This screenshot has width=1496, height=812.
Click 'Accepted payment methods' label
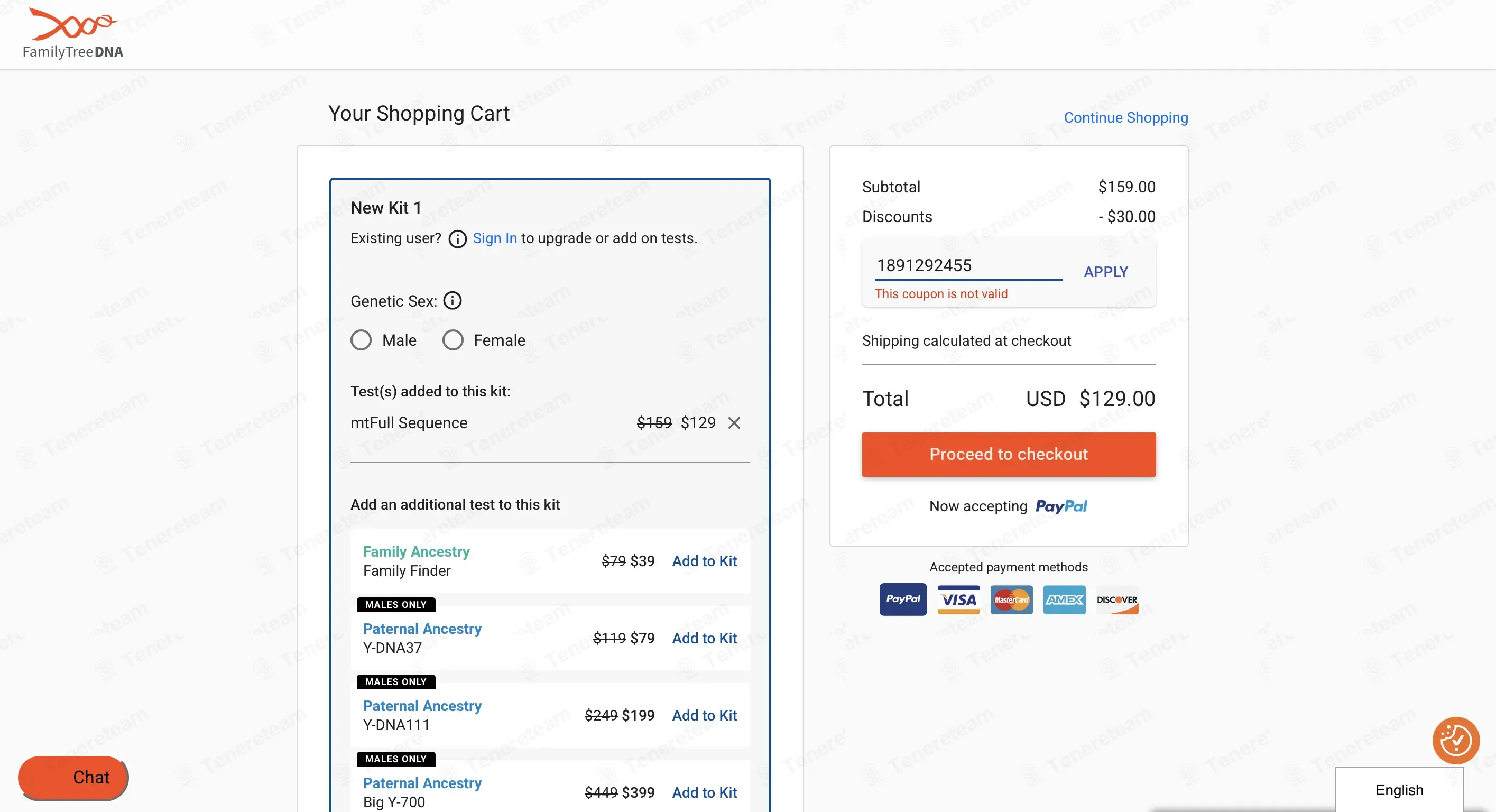pos(1008,567)
